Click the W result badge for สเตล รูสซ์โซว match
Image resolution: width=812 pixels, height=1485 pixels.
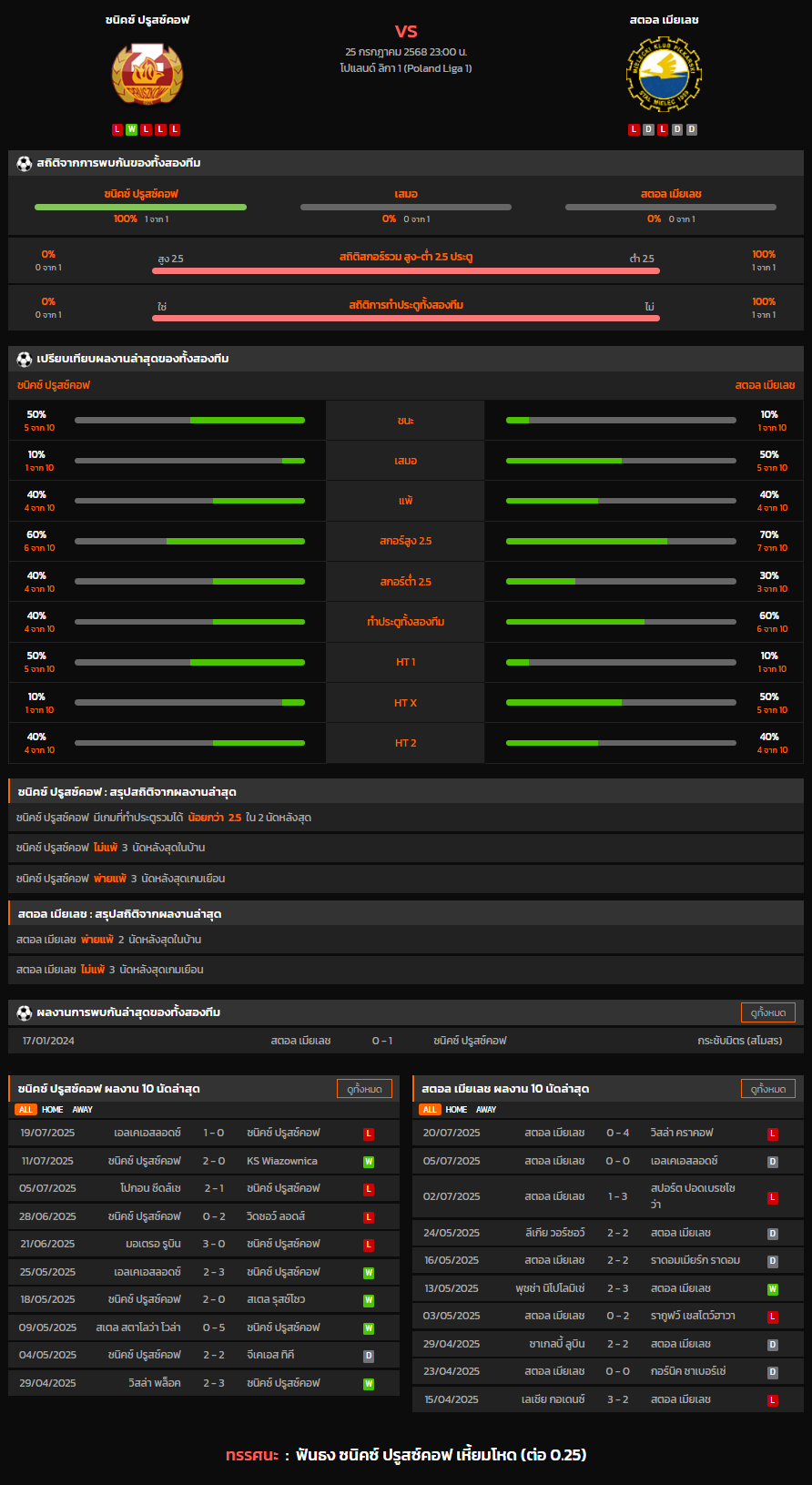pyautogui.click(x=369, y=1300)
